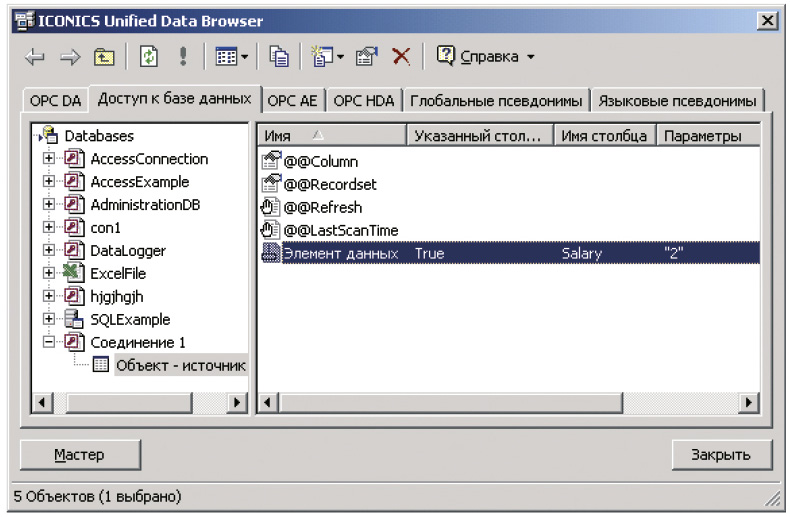The image size is (790, 517).
Task: Select DataLogger in the tree
Action: [128, 251]
